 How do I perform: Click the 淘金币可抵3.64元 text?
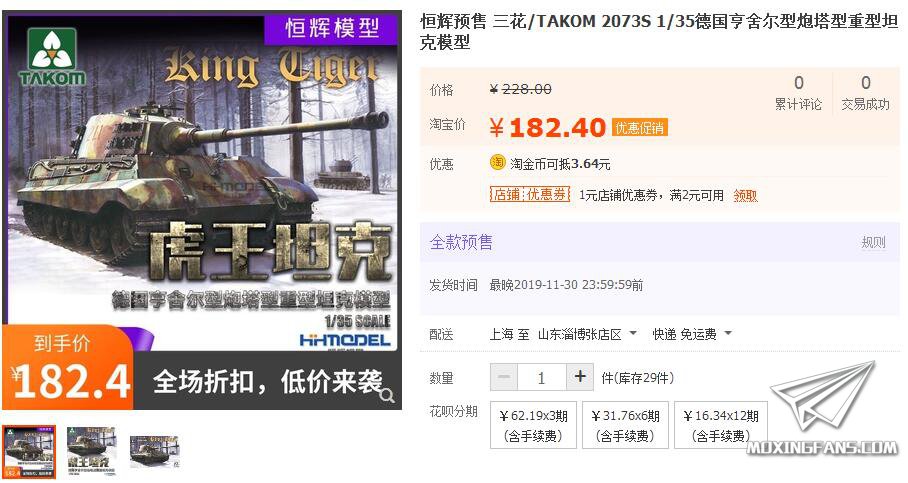click(x=560, y=164)
